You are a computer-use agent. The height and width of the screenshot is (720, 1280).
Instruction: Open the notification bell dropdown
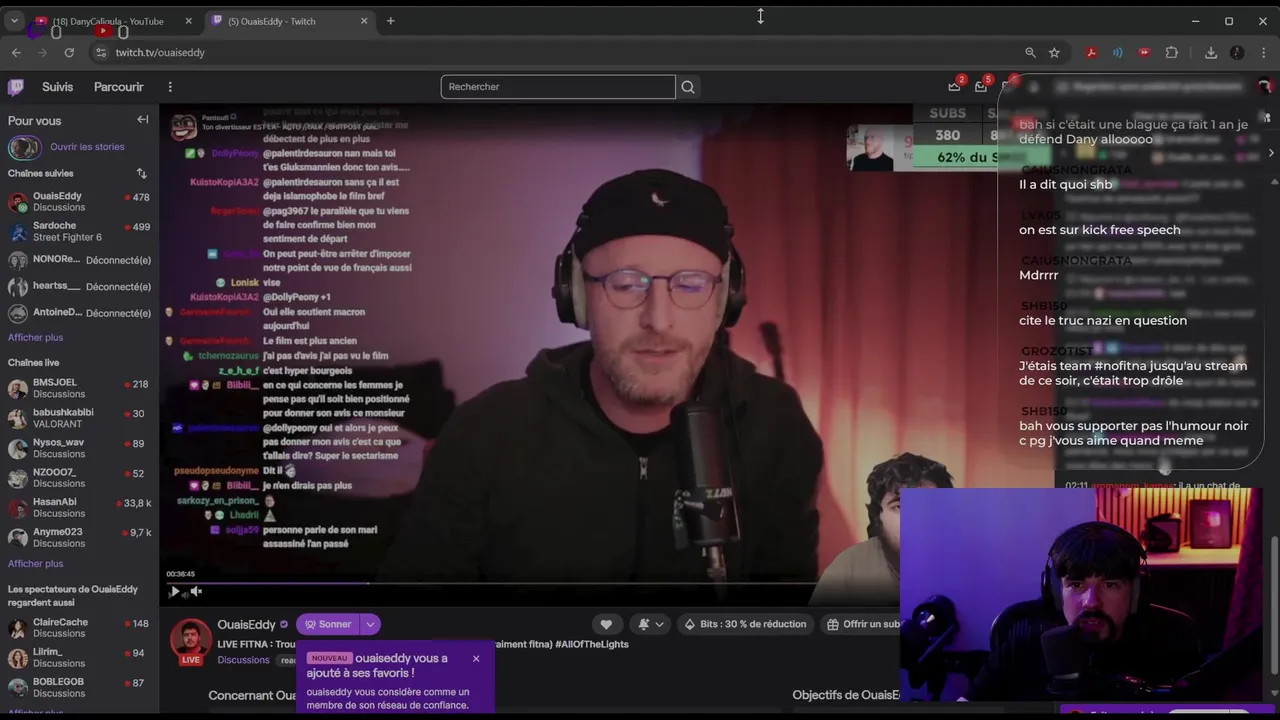point(650,624)
